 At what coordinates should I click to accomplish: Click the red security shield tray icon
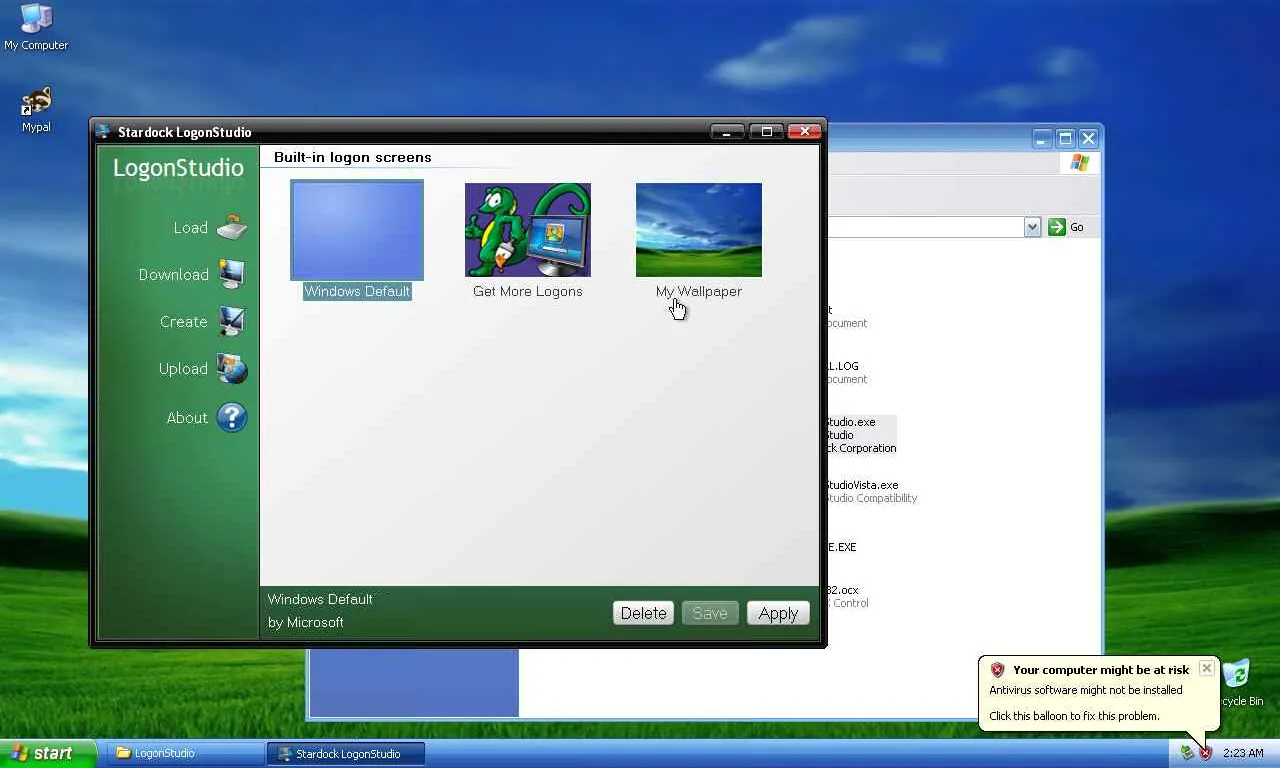click(1205, 753)
